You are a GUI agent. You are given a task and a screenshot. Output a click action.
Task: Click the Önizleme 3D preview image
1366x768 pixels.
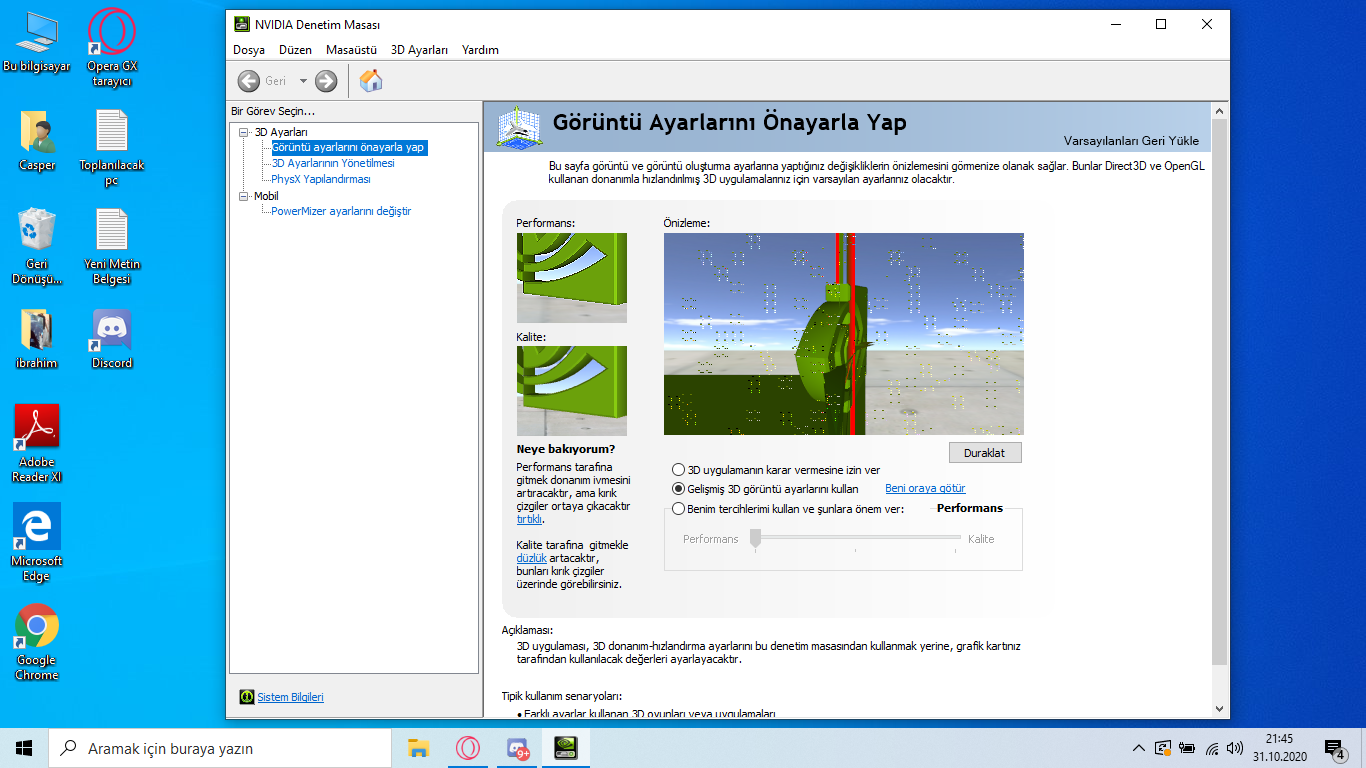point(844,334)
